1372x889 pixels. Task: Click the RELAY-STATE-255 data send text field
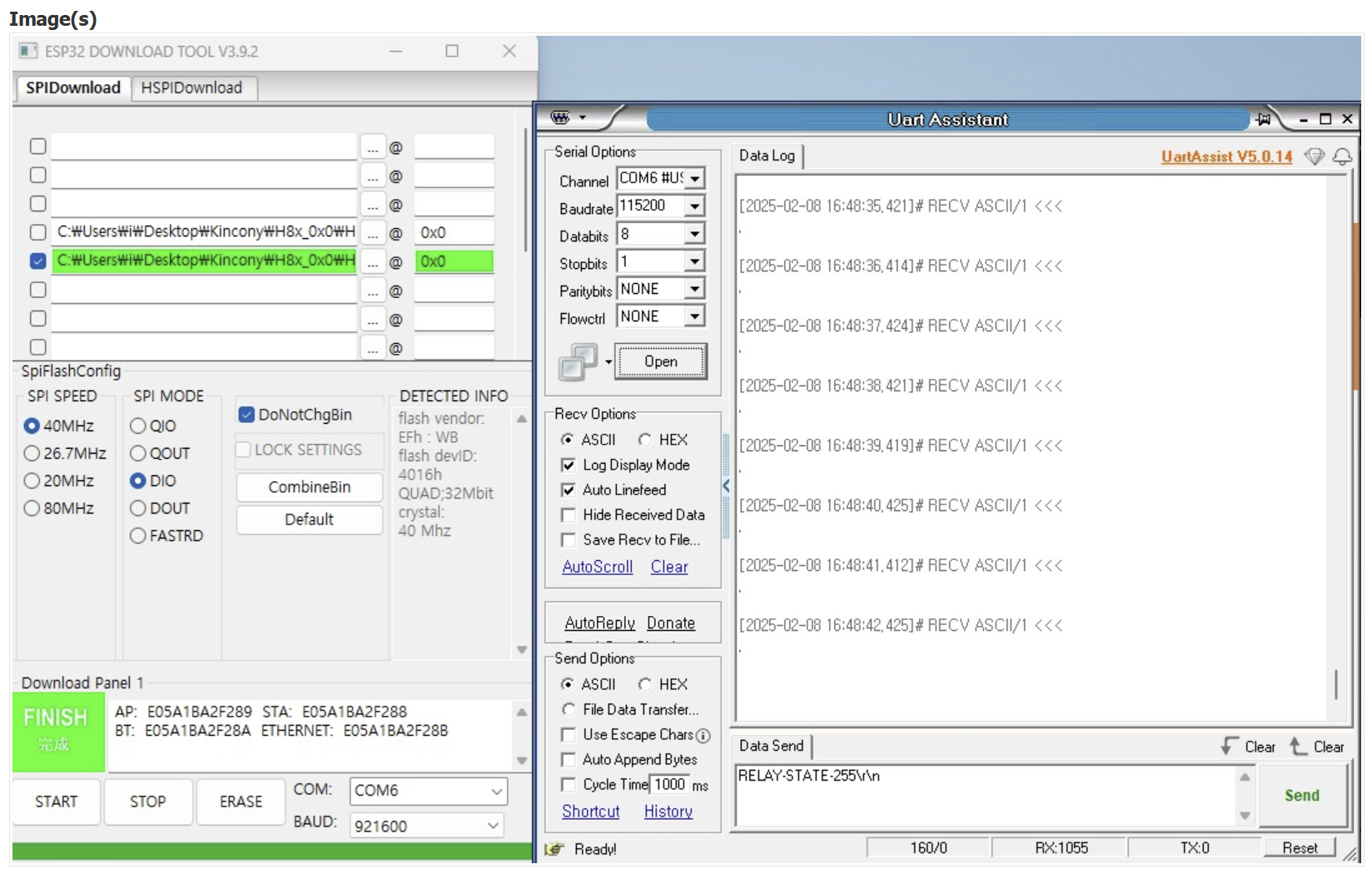click(x=982, y=794)
